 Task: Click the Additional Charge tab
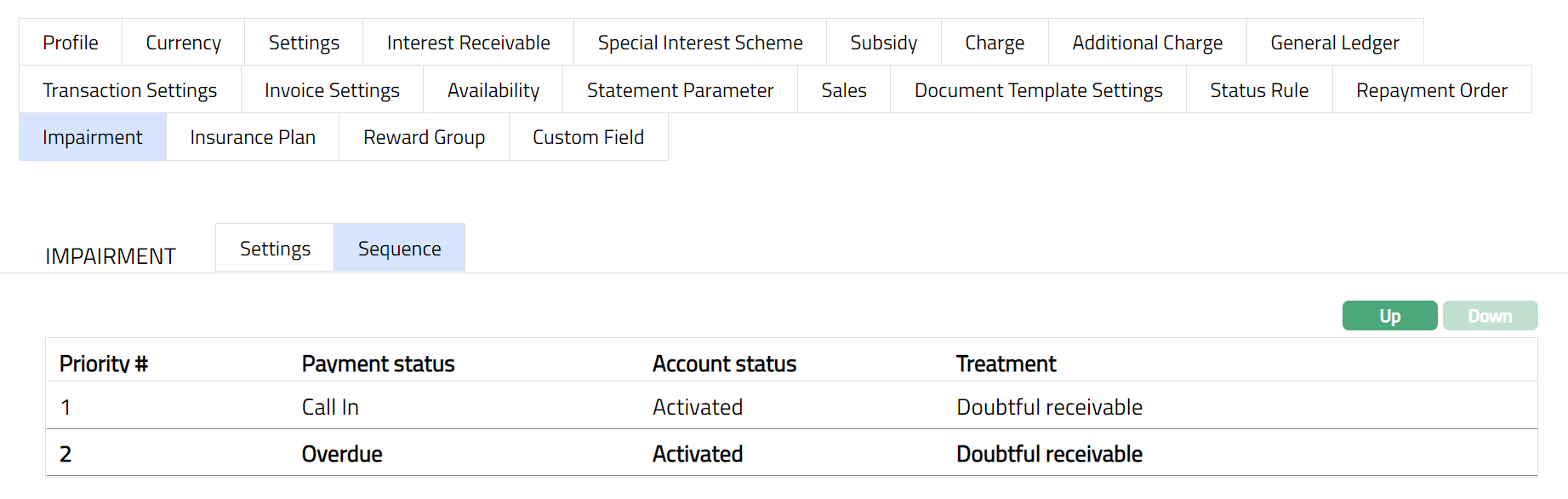(x=1147, y=43)
